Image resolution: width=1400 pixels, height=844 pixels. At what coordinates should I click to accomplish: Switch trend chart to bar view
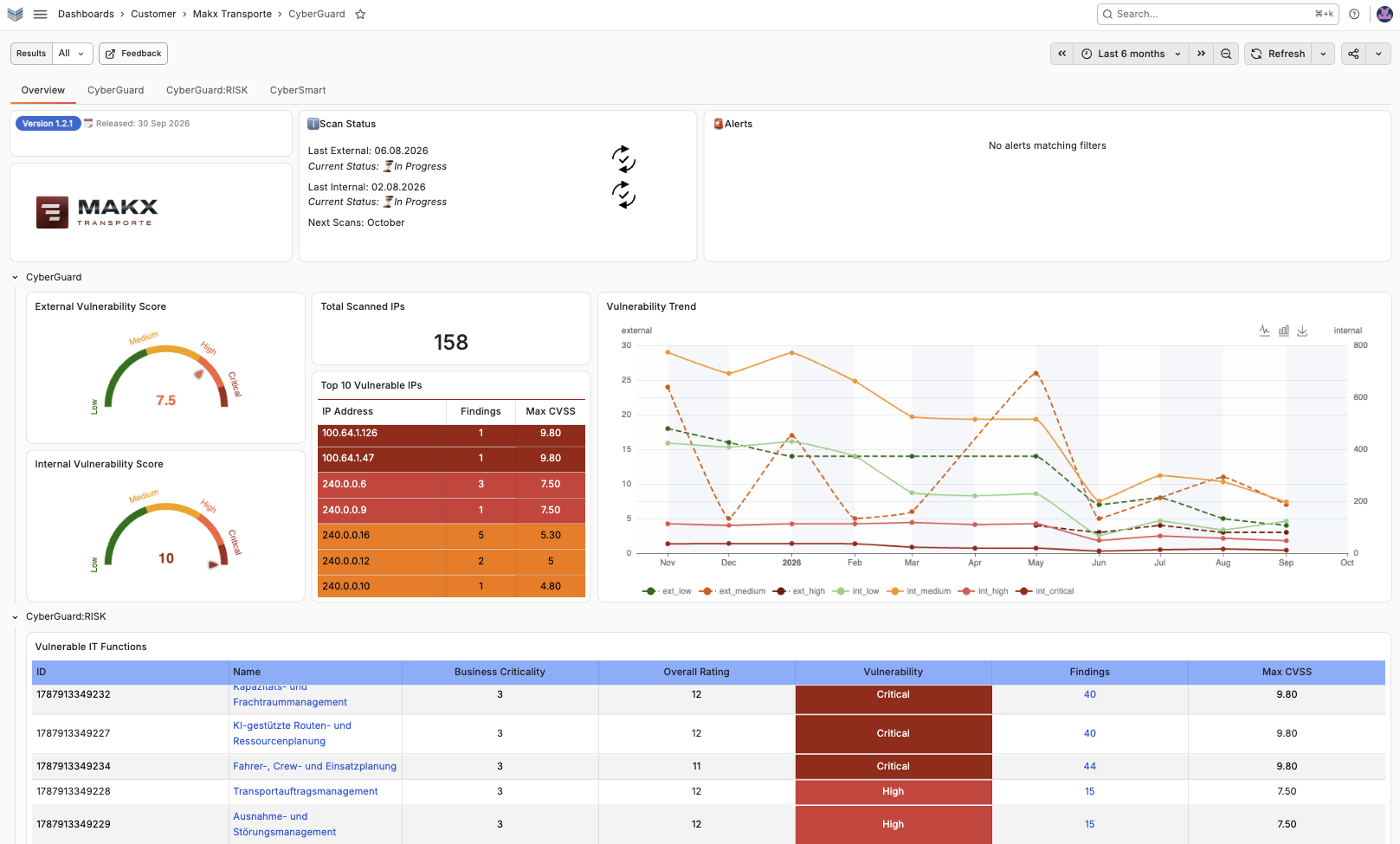[1284, 331]
